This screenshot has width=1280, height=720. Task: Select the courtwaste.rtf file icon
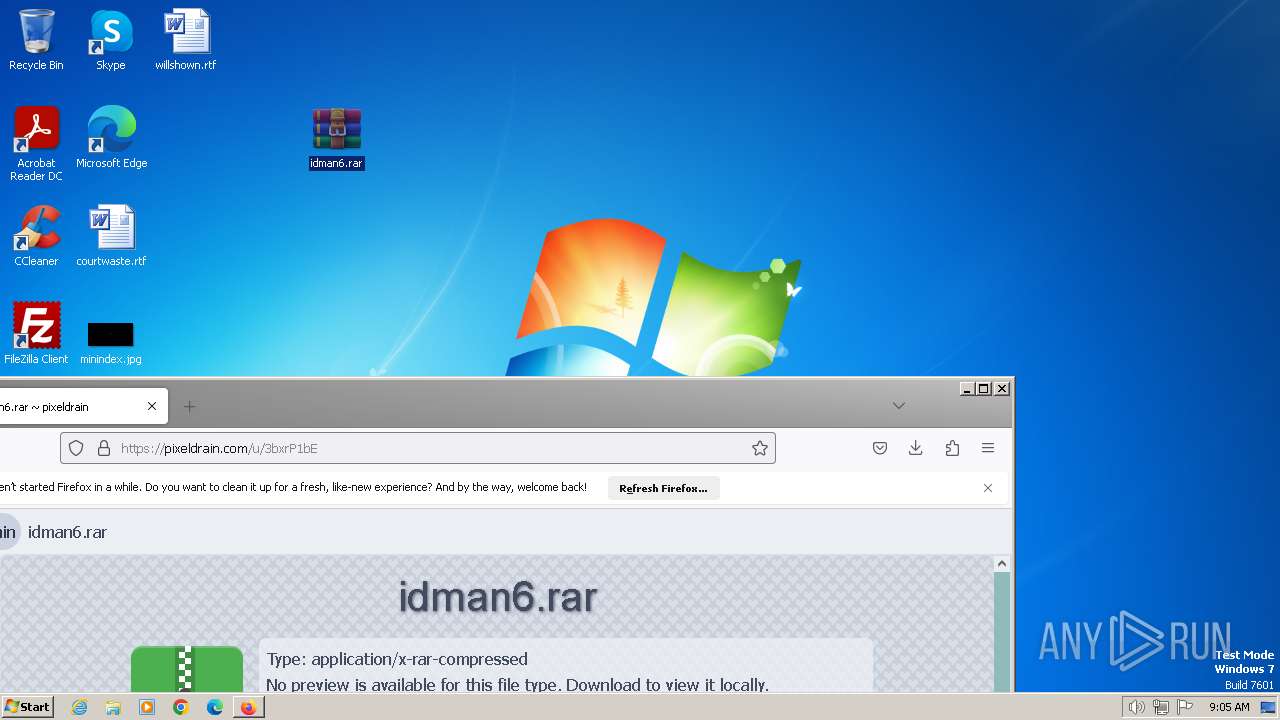(x=111, y=236)
